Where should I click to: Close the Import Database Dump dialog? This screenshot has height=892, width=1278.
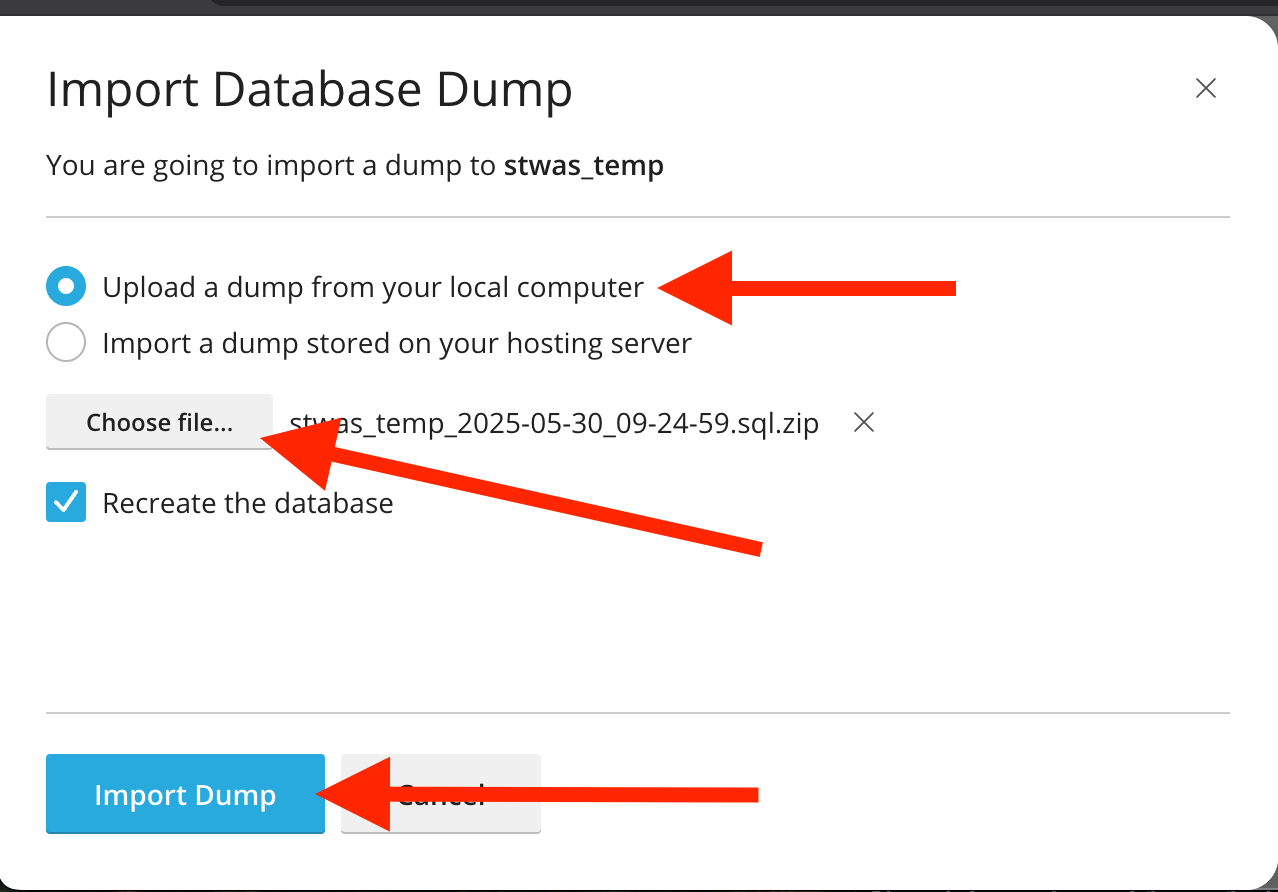pyautogui.click(x=1205, y=89)
